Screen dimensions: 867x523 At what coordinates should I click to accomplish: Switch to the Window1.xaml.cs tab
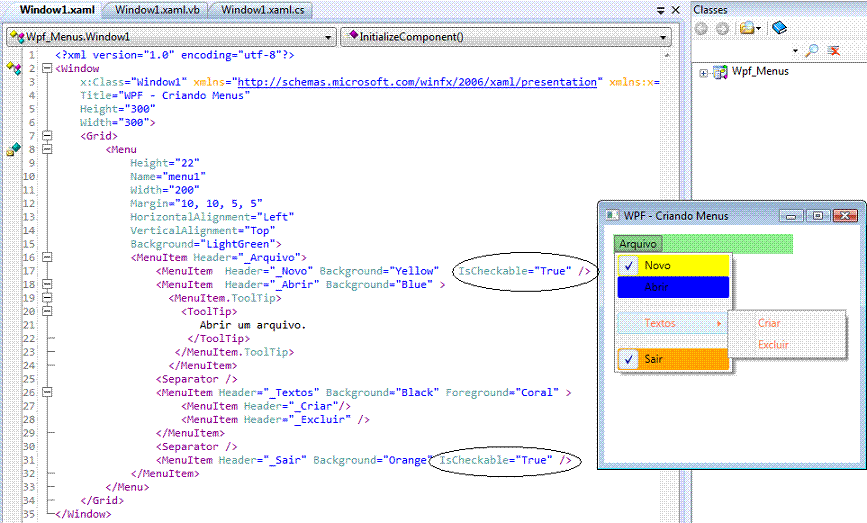coord(262,10)
